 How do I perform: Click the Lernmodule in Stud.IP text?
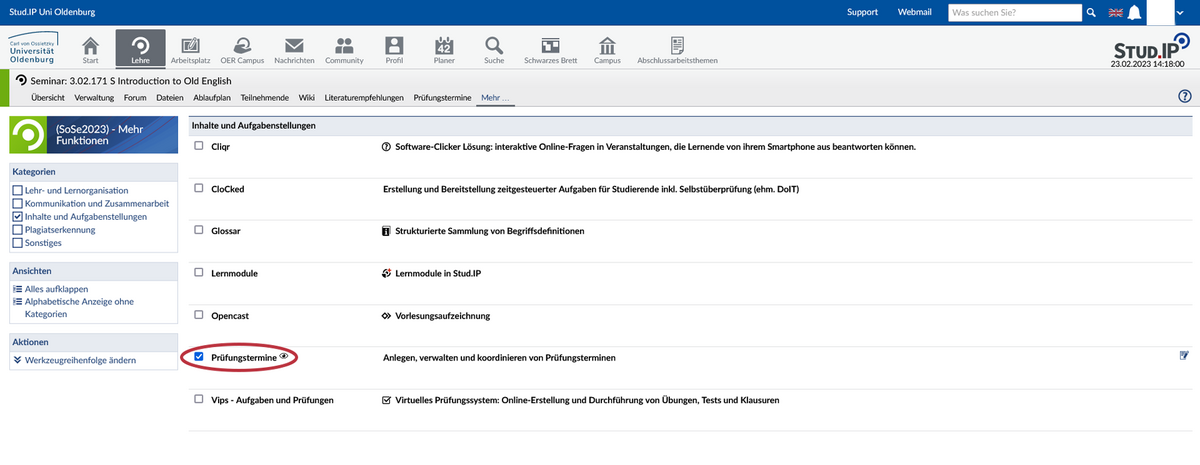[439, 272]
